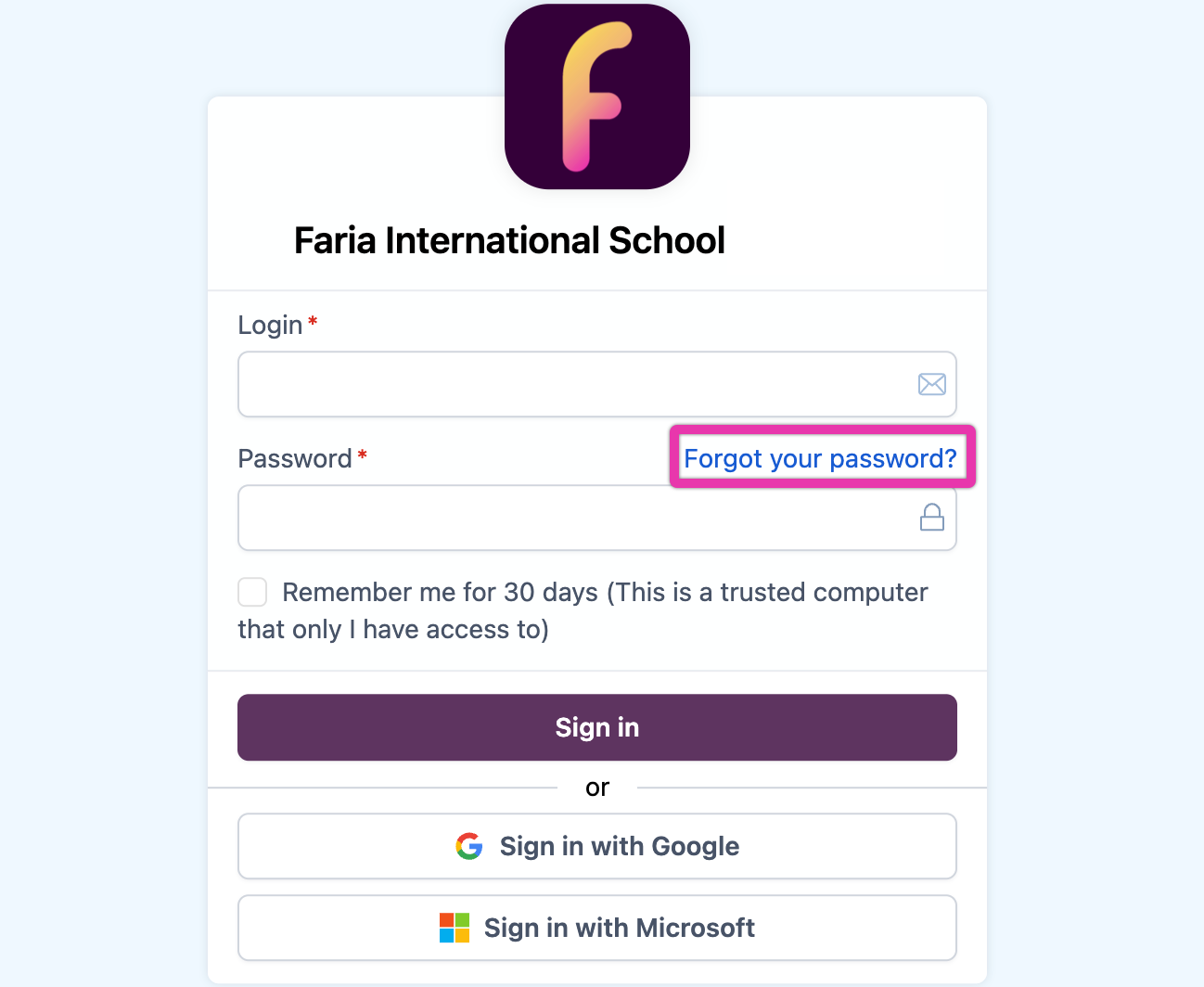Click the 'or' divider text
The height and width of the screenshot is (987, 1204).
[x=597, y=788]
